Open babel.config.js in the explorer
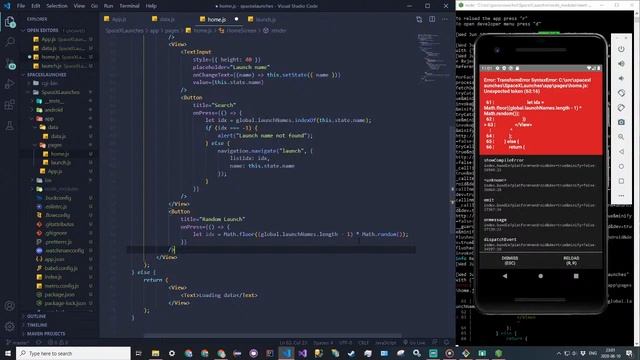This screenshot has height=360, width=640. (x=61, y=268)
